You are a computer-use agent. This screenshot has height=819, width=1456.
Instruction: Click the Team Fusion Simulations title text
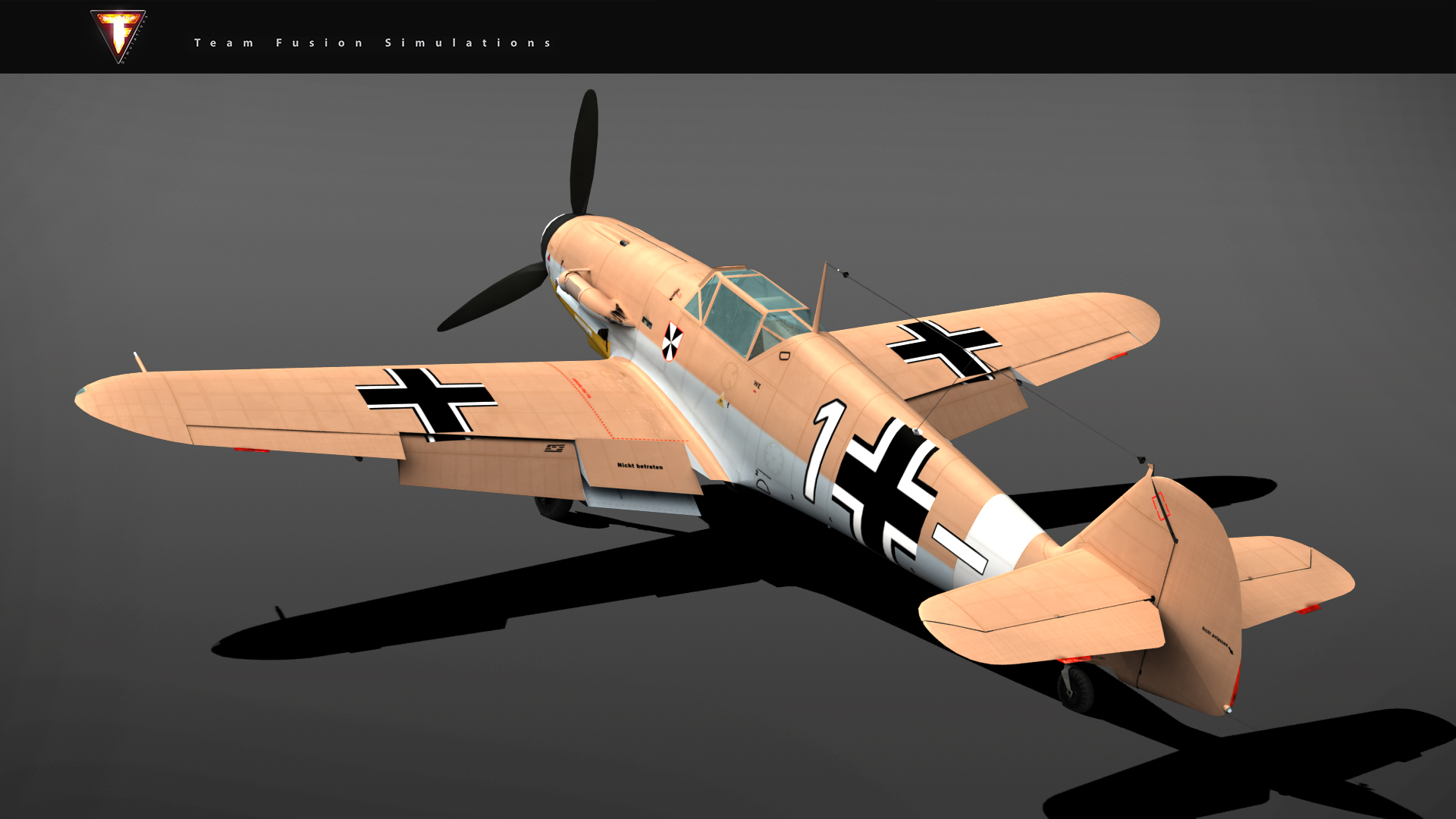click(372, 43)
